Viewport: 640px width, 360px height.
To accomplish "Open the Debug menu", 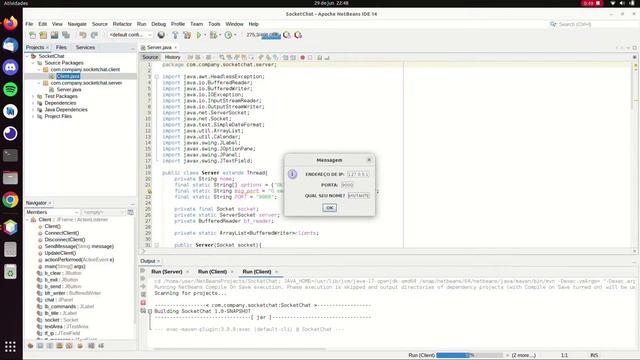I will [x=158, y=24].
